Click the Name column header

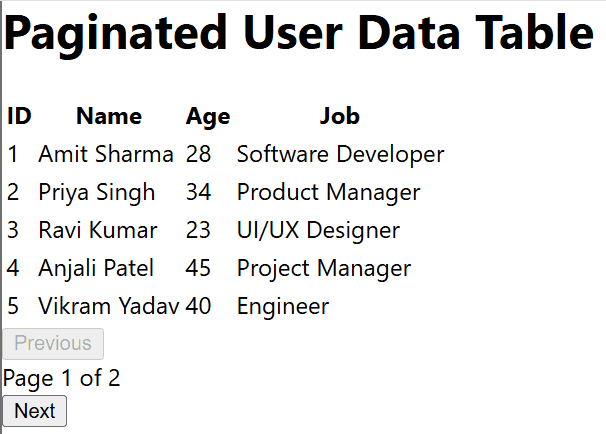(x=109, y=116)
